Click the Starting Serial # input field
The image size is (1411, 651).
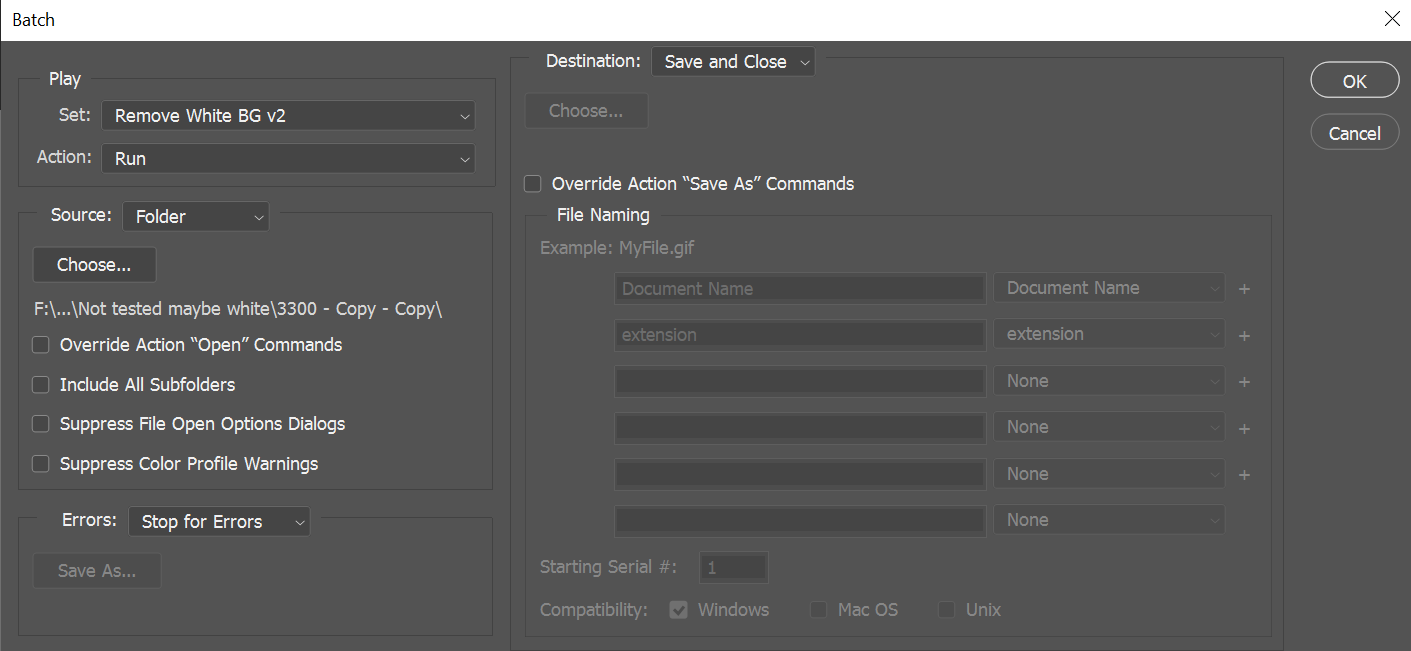click(733, 567)
